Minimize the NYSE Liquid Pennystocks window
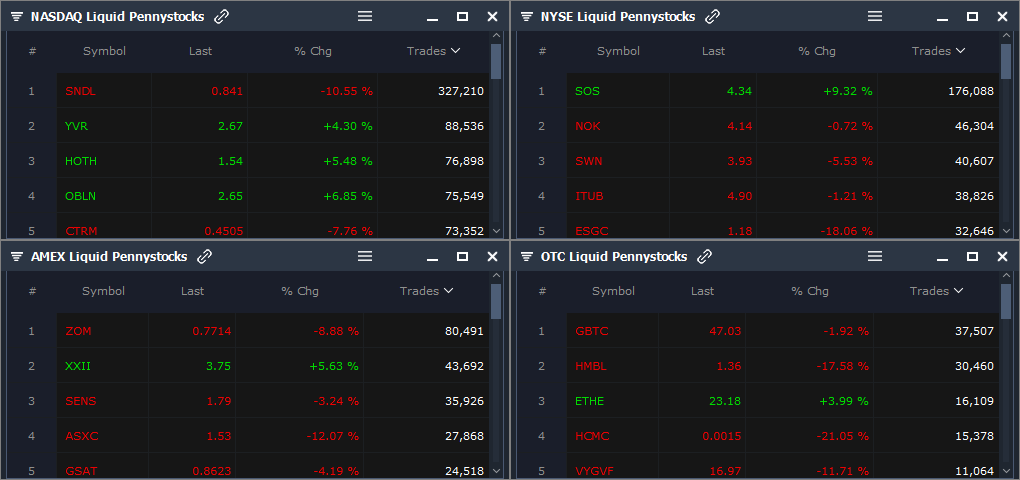The height and width of the screenshot is (480, 1020). tap(942, 20)
